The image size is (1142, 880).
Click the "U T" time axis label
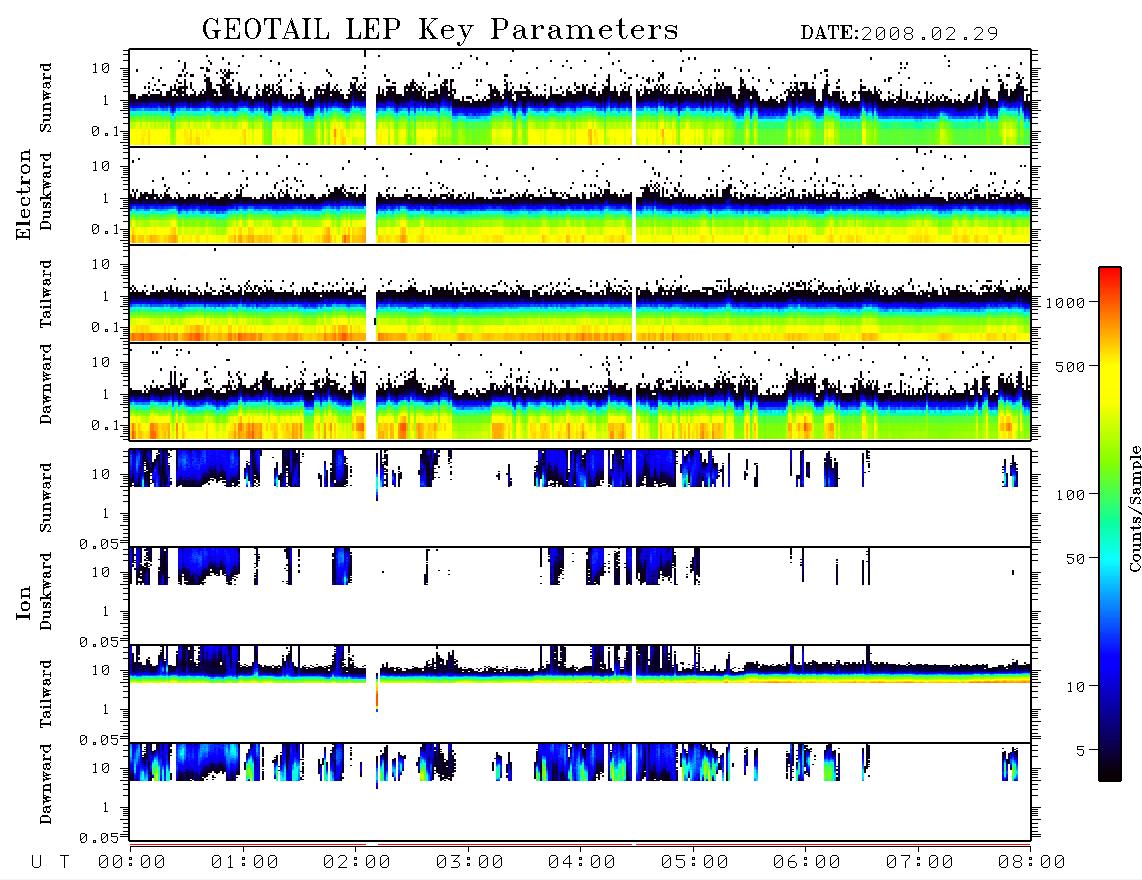tap(50, 863)
